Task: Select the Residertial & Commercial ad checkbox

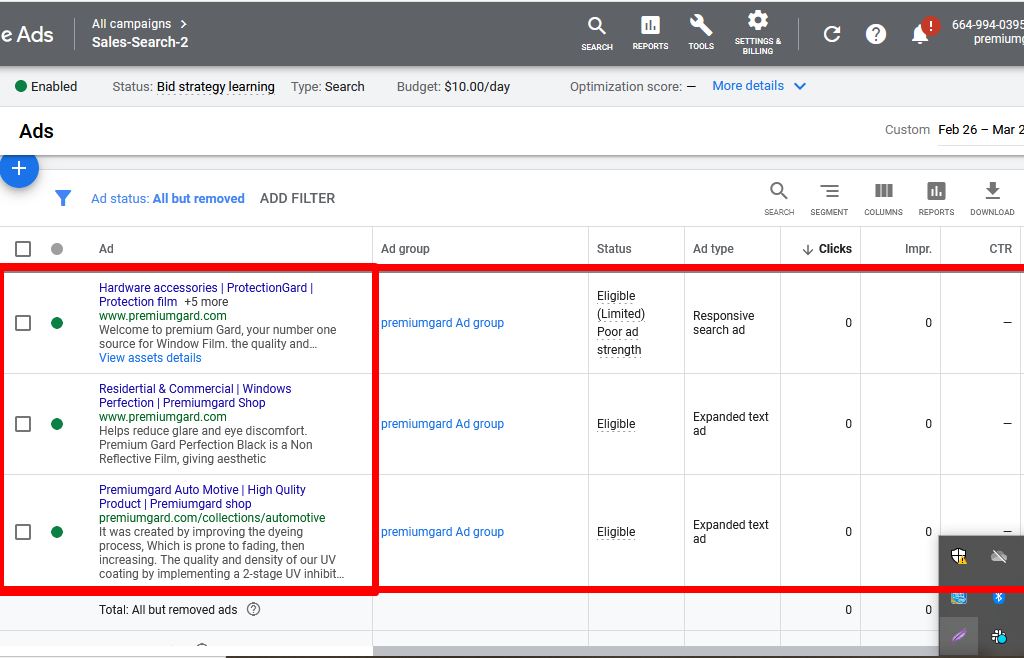Action: point(23,424)
